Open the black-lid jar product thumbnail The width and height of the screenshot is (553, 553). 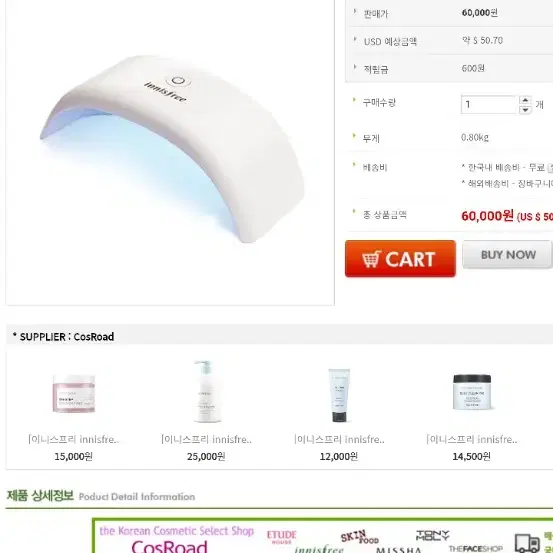pyautogui.click(x=472, y=392)
